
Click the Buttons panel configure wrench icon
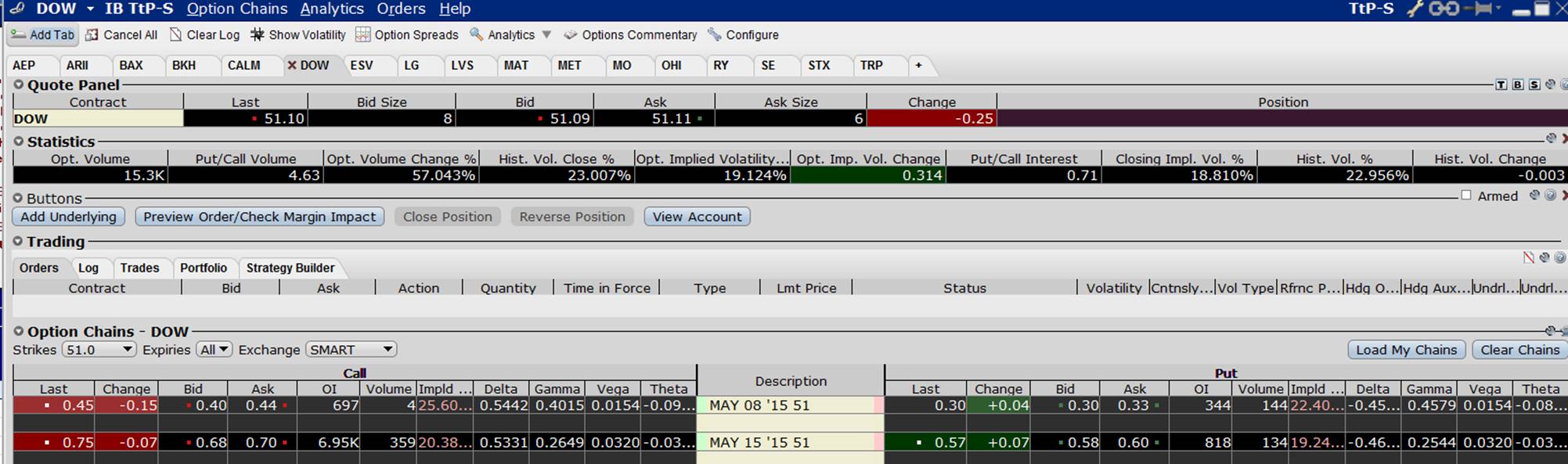click(1535, 196)
